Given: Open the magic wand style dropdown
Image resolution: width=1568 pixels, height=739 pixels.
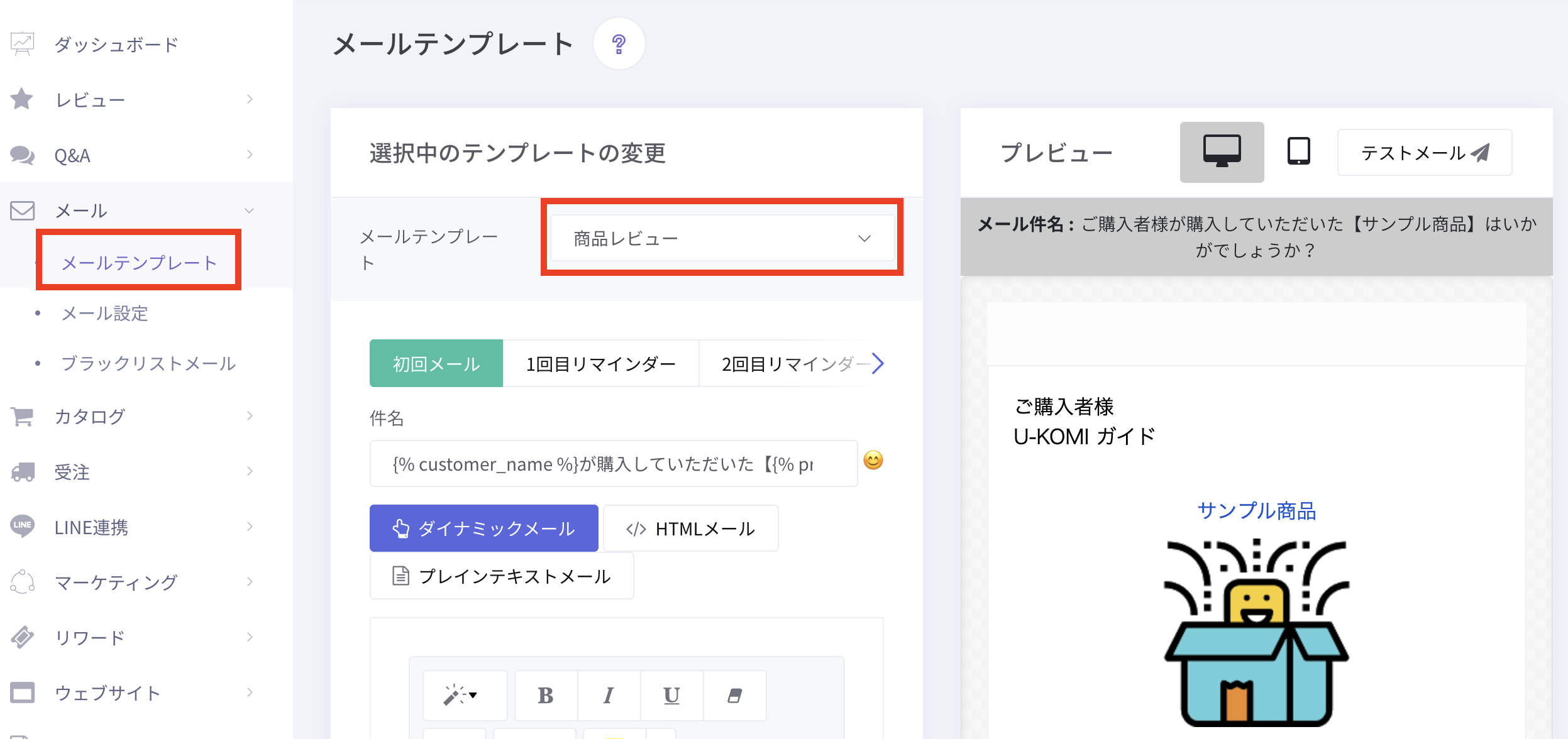Looking at the screenshot, I should (463, 695).
